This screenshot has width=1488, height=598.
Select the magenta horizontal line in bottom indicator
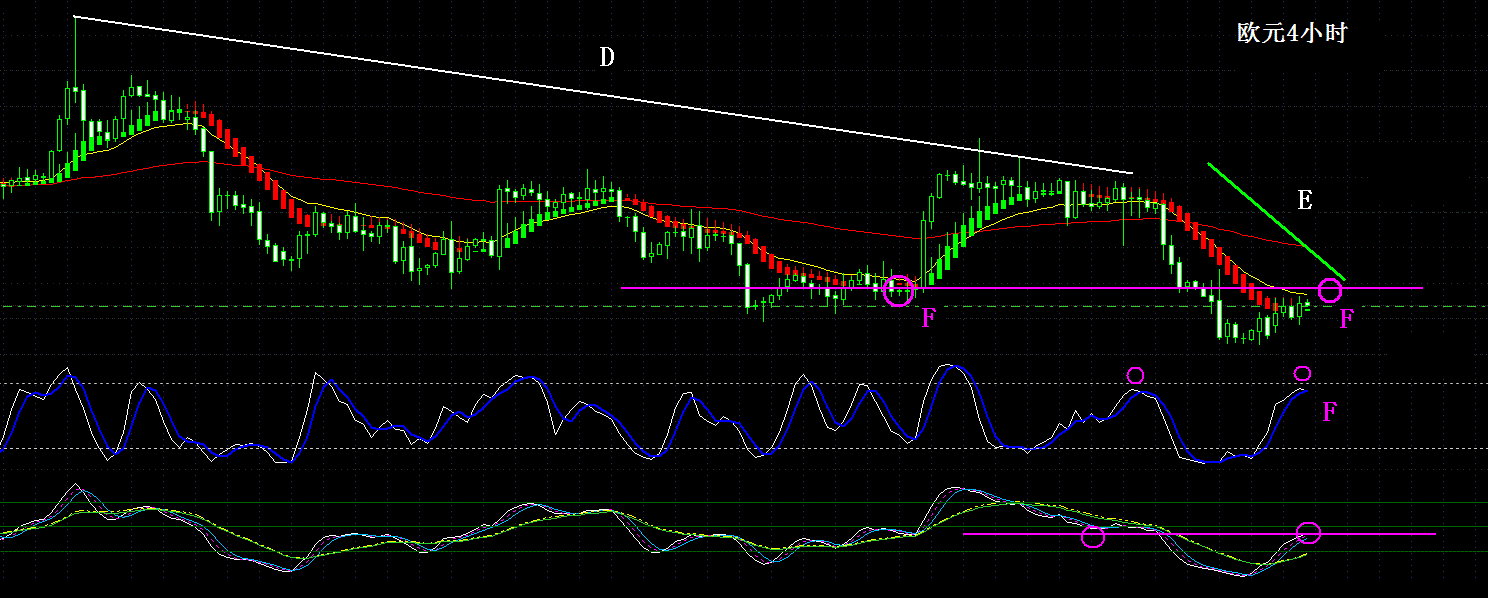tap(1199, 534)
